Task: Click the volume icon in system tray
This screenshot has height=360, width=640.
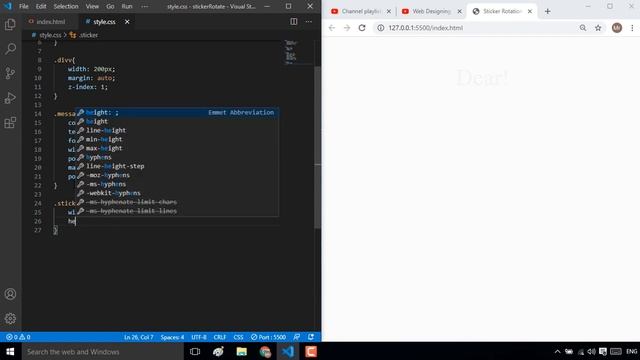Action: pyautogui.click(x=591, y=351)
